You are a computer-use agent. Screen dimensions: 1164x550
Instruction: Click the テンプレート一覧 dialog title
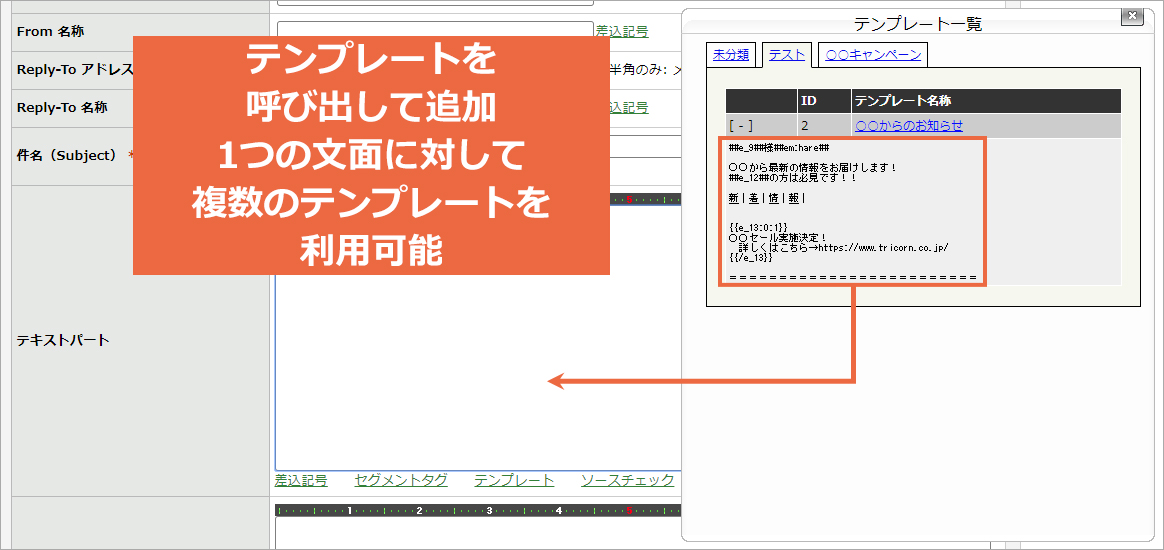918,24
